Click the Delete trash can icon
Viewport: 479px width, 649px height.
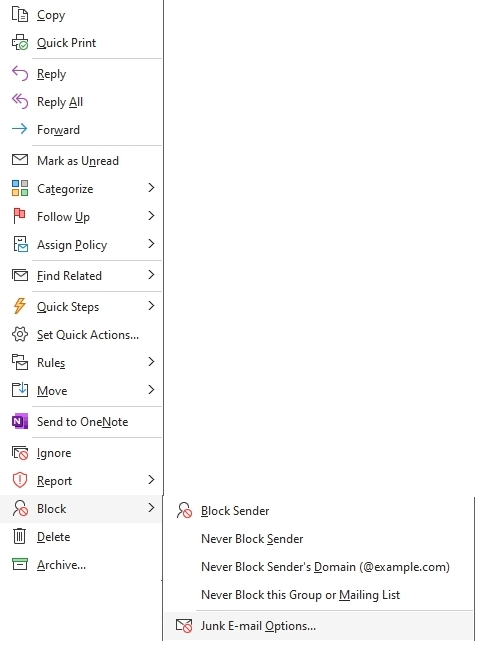tap(19, 536)
